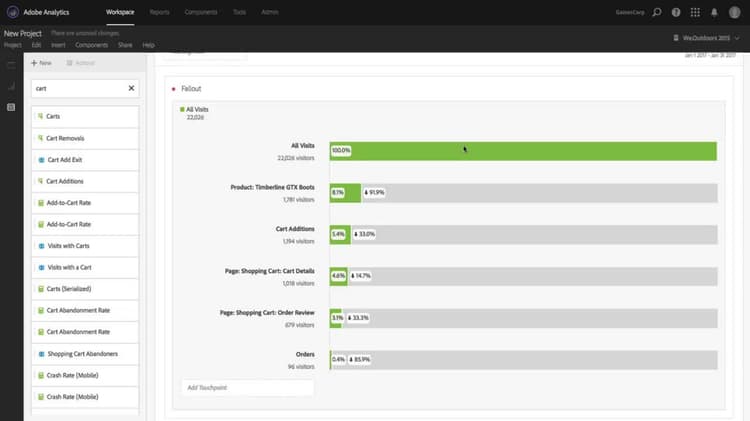The width and height of the screenshot is (750, 421).
Task: Click the first Crash Rate (Mobile) icon
Action: (x=41, y=376)
